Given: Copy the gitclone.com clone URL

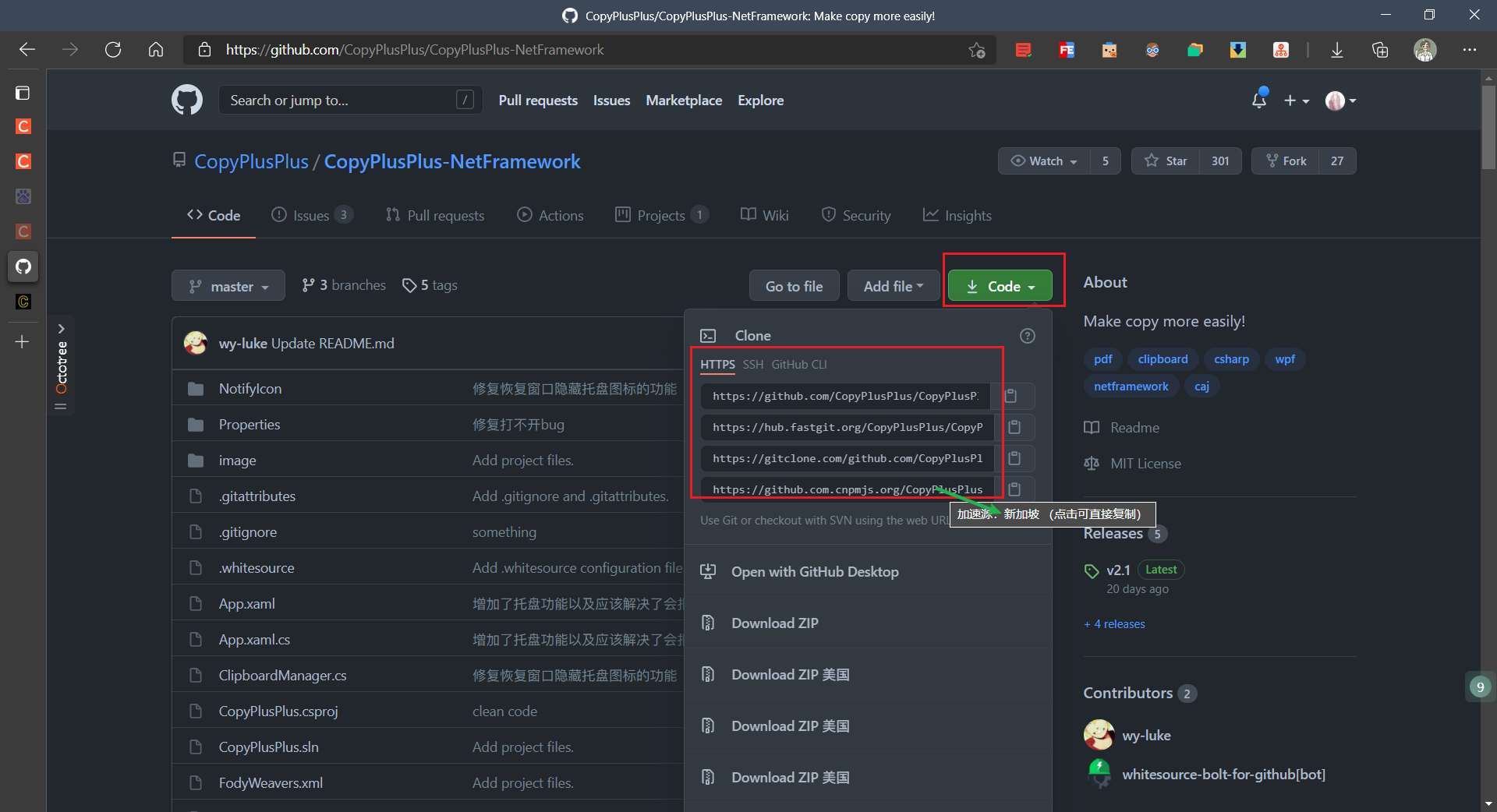Looking at the screenshot, I should coord(1014,458).
